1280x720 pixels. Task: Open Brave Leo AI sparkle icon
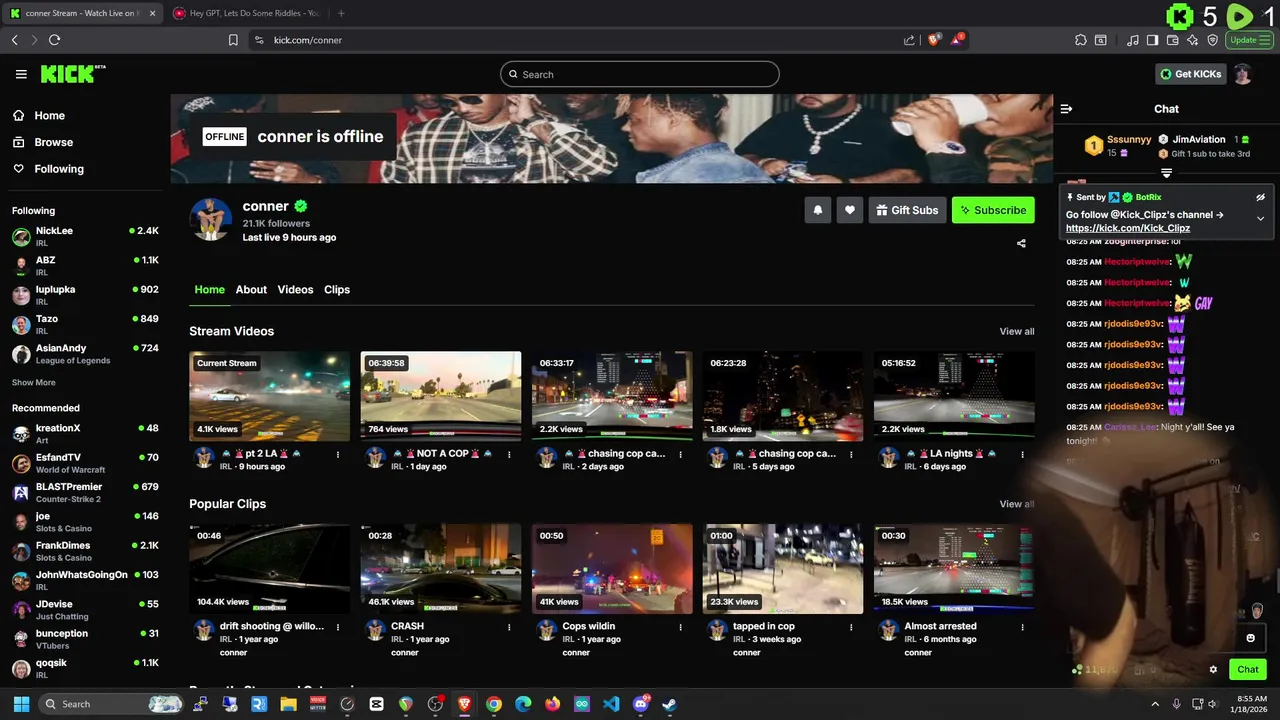pyautogui.click(x=1192, y=40)
